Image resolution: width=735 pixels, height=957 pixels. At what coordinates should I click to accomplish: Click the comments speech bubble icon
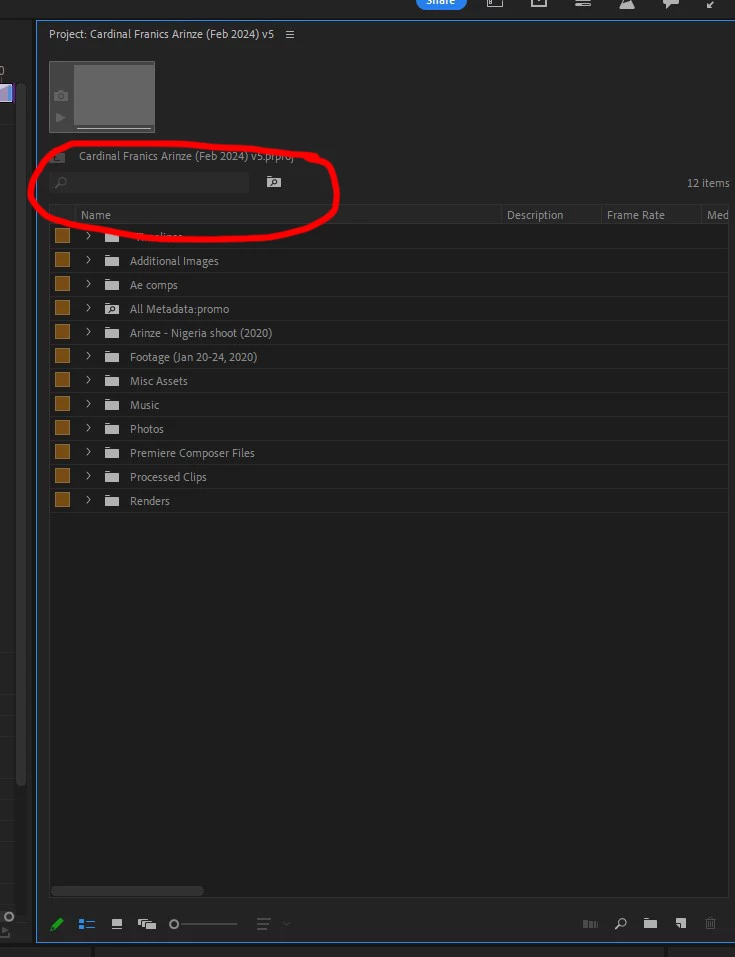click(x=671, y=4)
